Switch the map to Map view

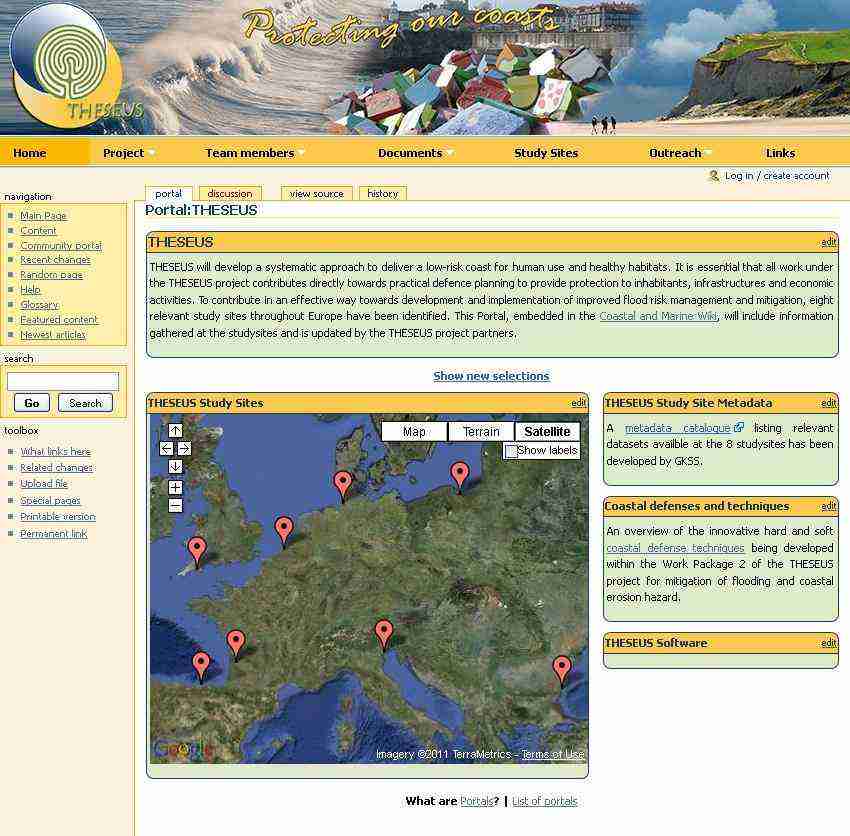pyautogui.click(x=414, y=432)
